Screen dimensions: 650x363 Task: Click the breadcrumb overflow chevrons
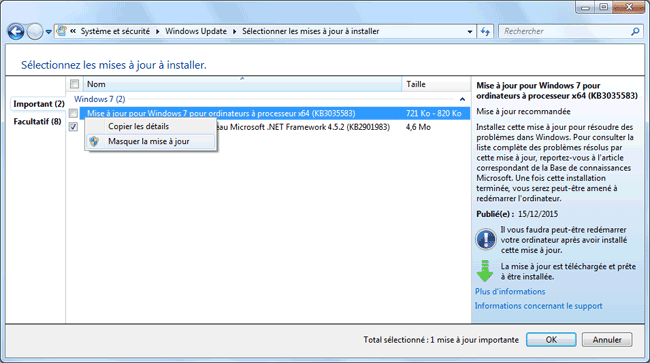click(73, 31)
